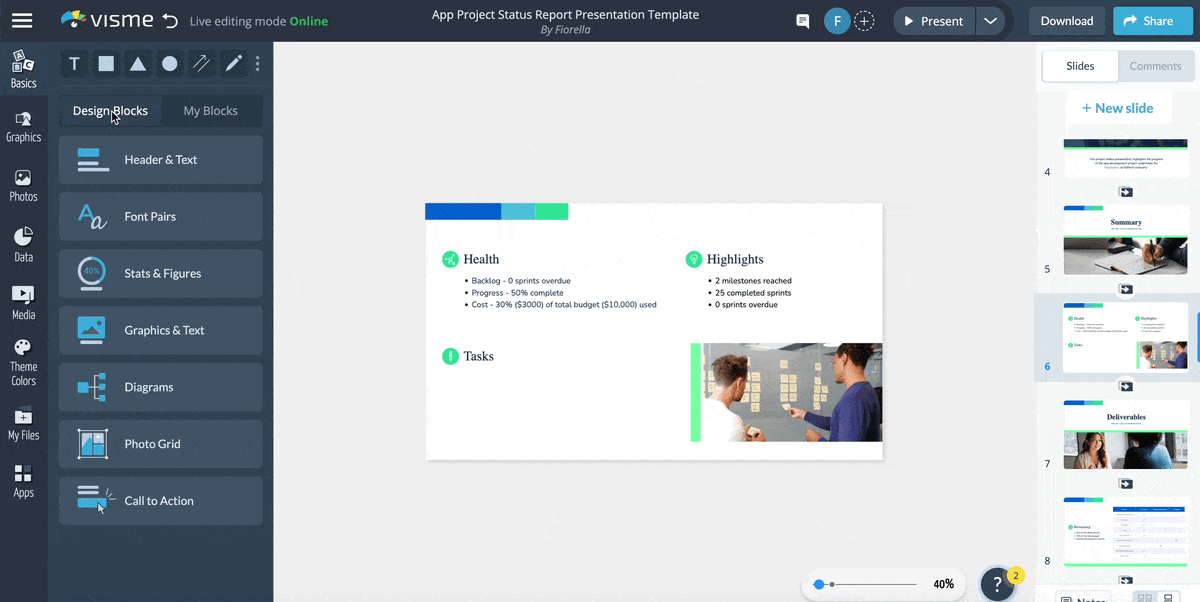Open the comments icon in the top bar
Screen dimensions: 1200x602
click(802, 20)
